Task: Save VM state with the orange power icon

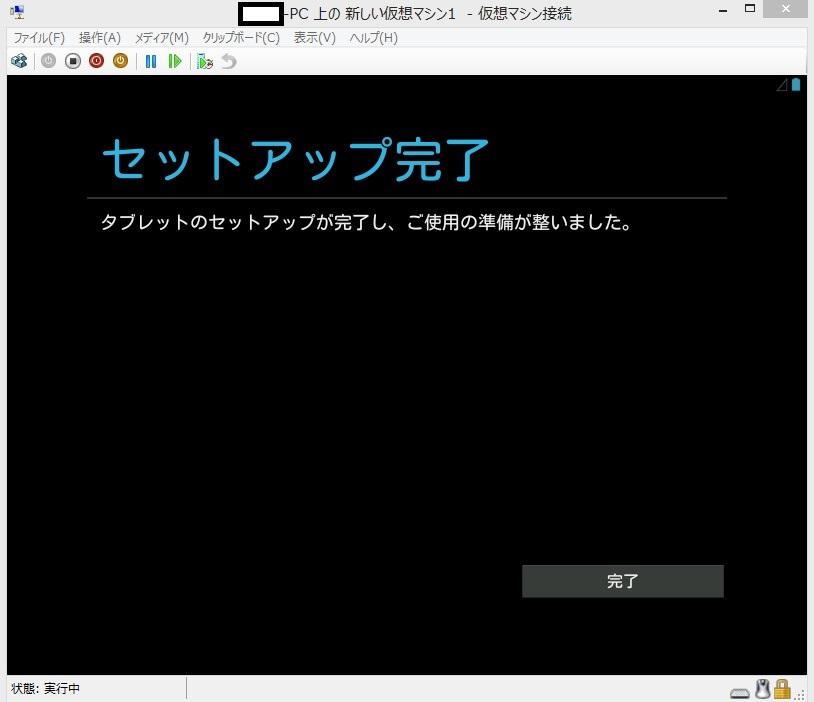Action: tap(120, 61)
